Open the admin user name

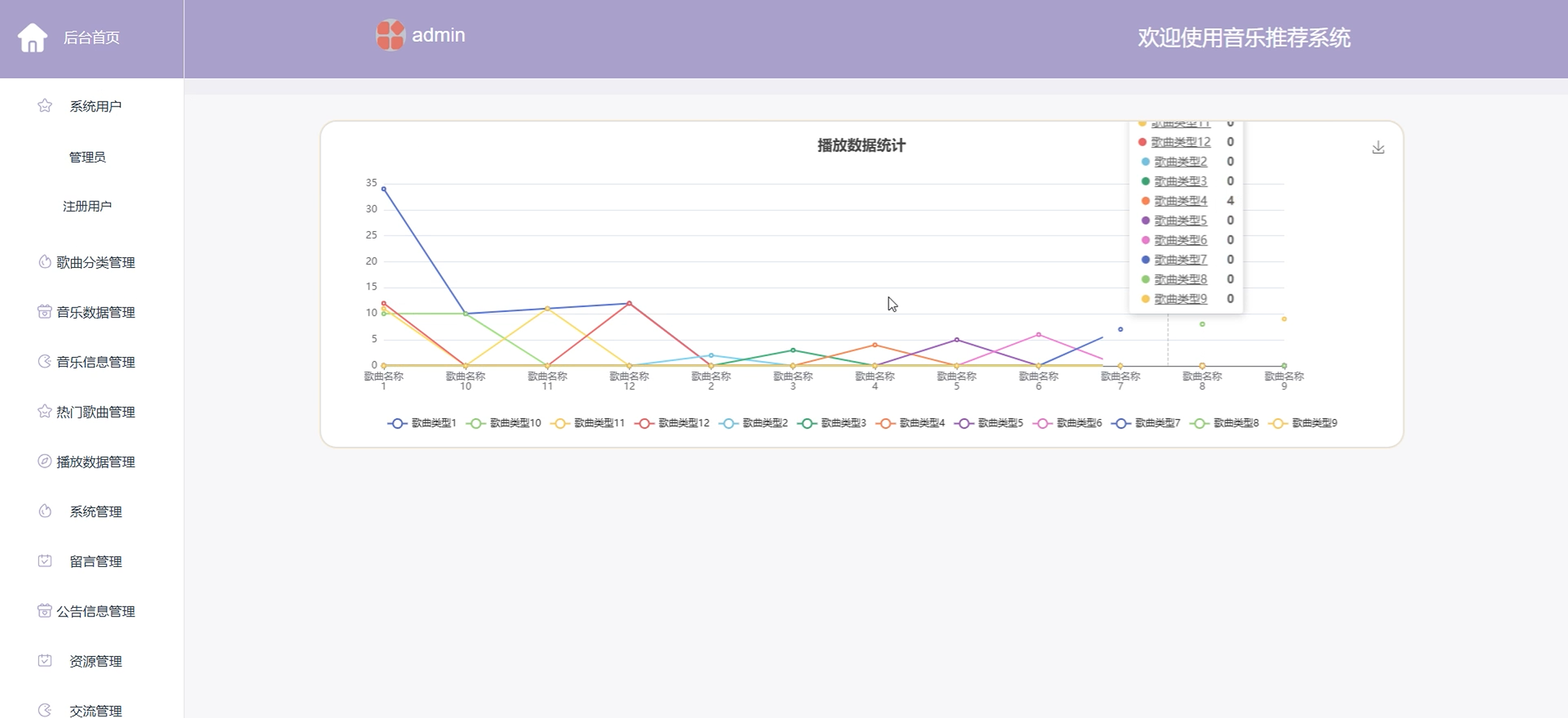(x=438, y=35)
